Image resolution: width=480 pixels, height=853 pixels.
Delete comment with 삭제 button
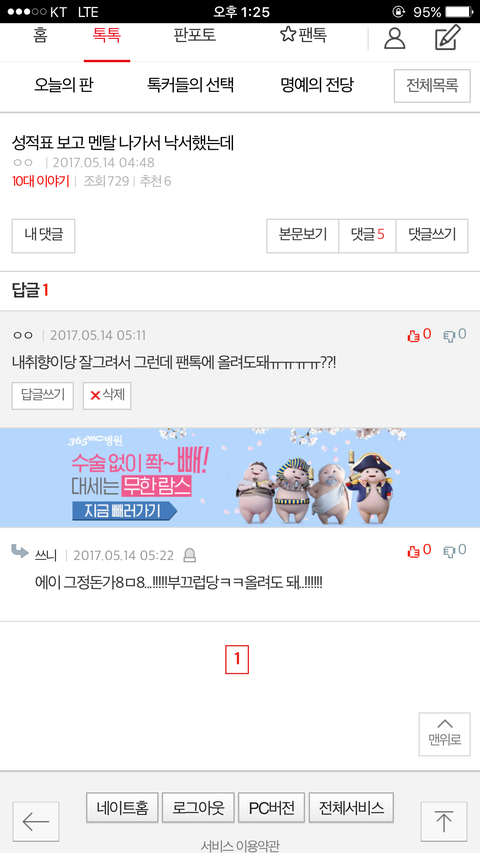[107, 395]
